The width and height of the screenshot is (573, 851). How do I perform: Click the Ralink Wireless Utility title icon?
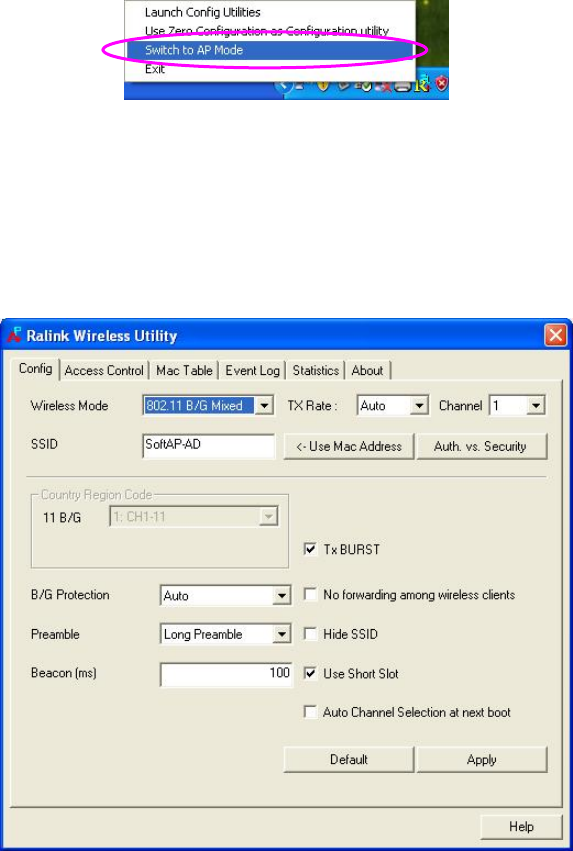(x=15, y=335)
